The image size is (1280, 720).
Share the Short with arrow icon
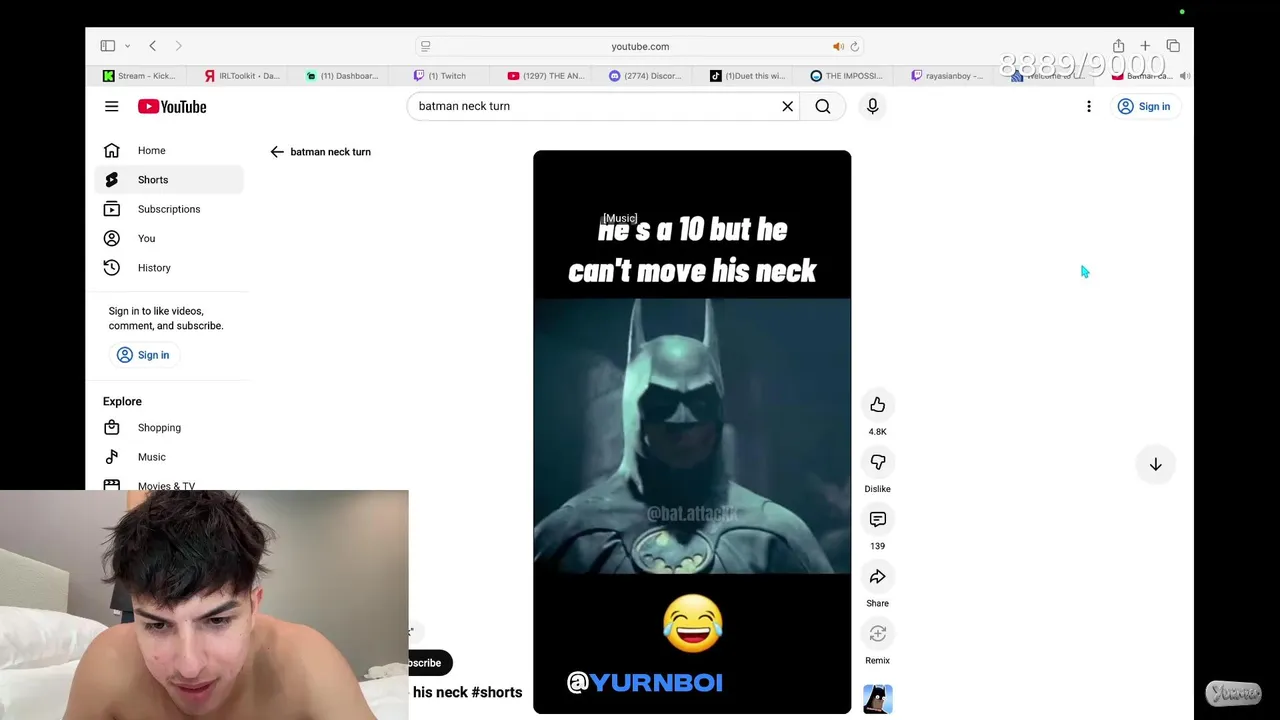(x=878, y=576)
